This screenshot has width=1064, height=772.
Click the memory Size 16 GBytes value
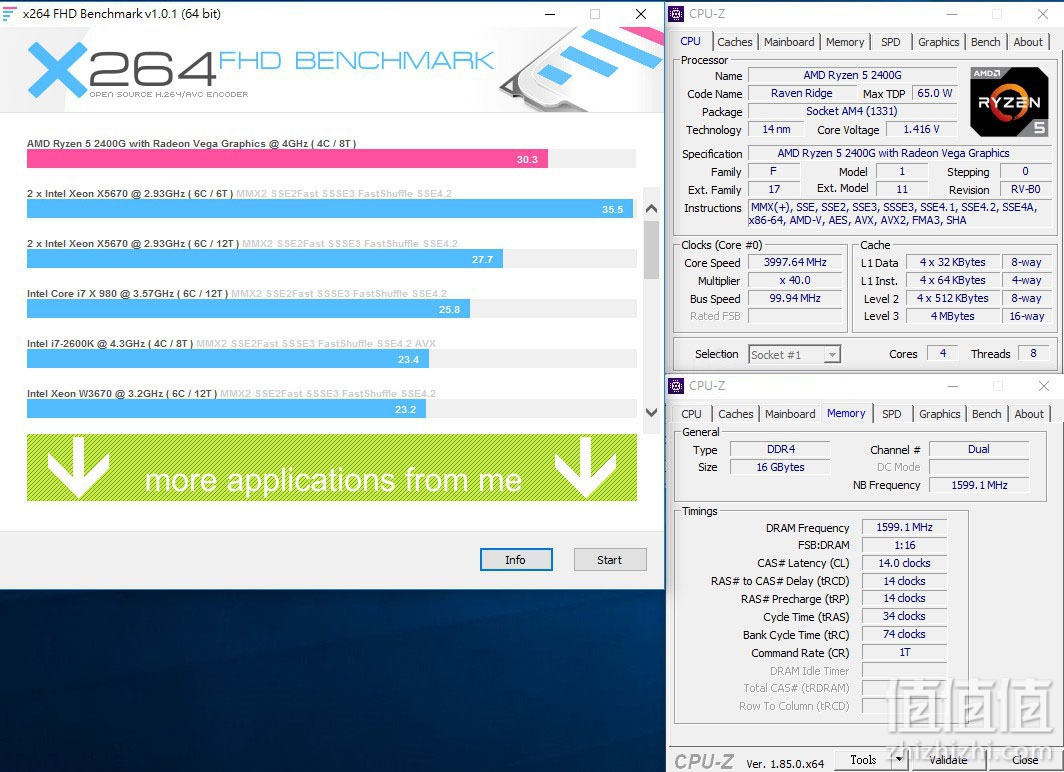click(780, 467)
